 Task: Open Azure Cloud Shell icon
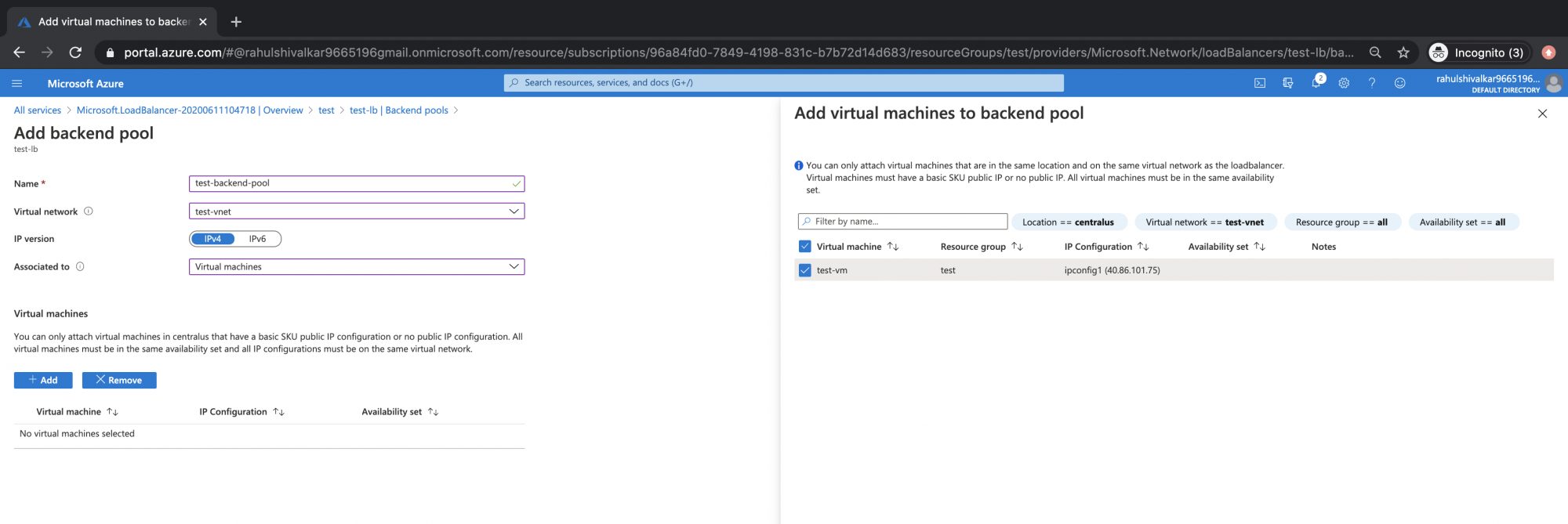click(1259, 83)
